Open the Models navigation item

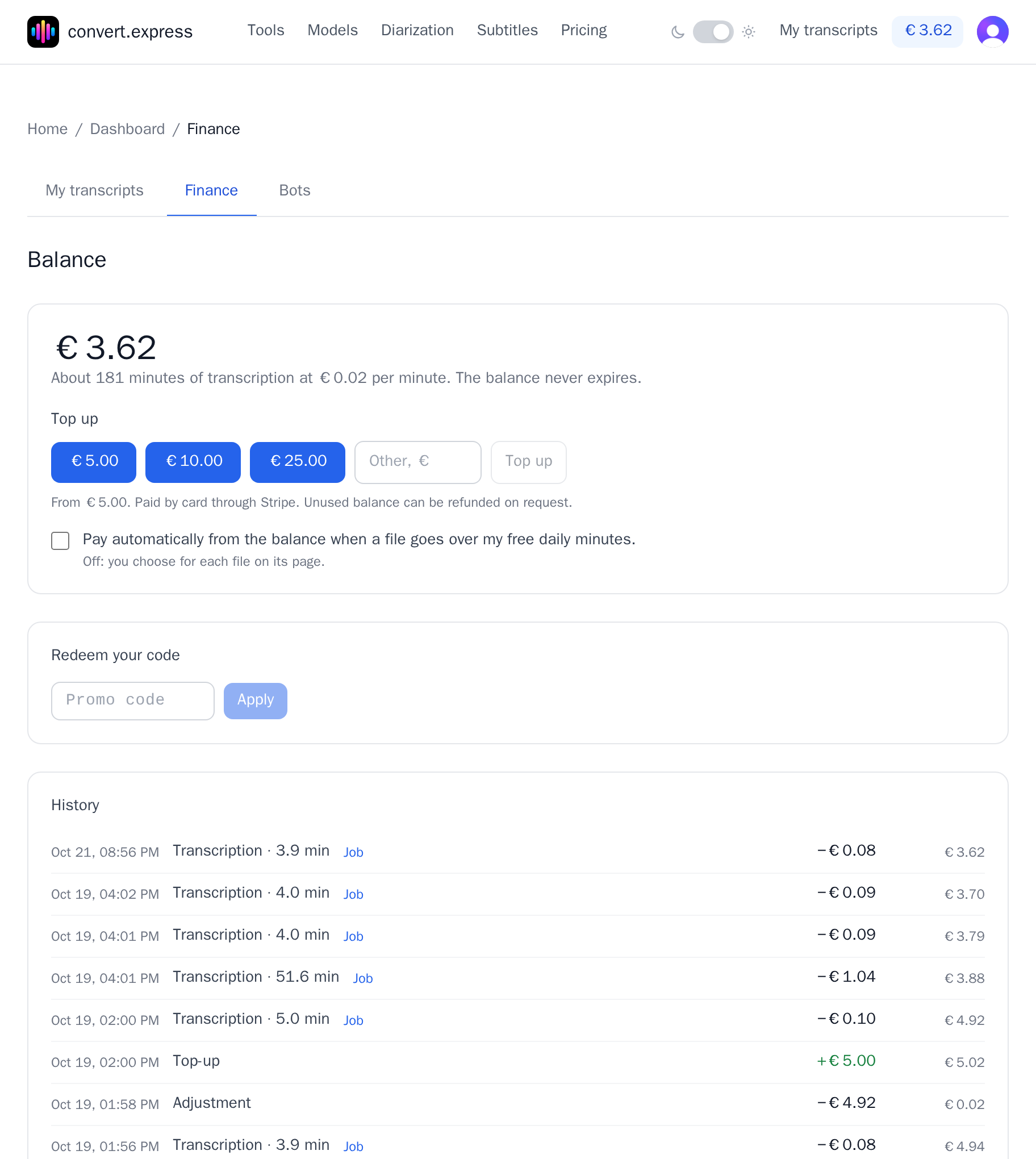point(332,30)
